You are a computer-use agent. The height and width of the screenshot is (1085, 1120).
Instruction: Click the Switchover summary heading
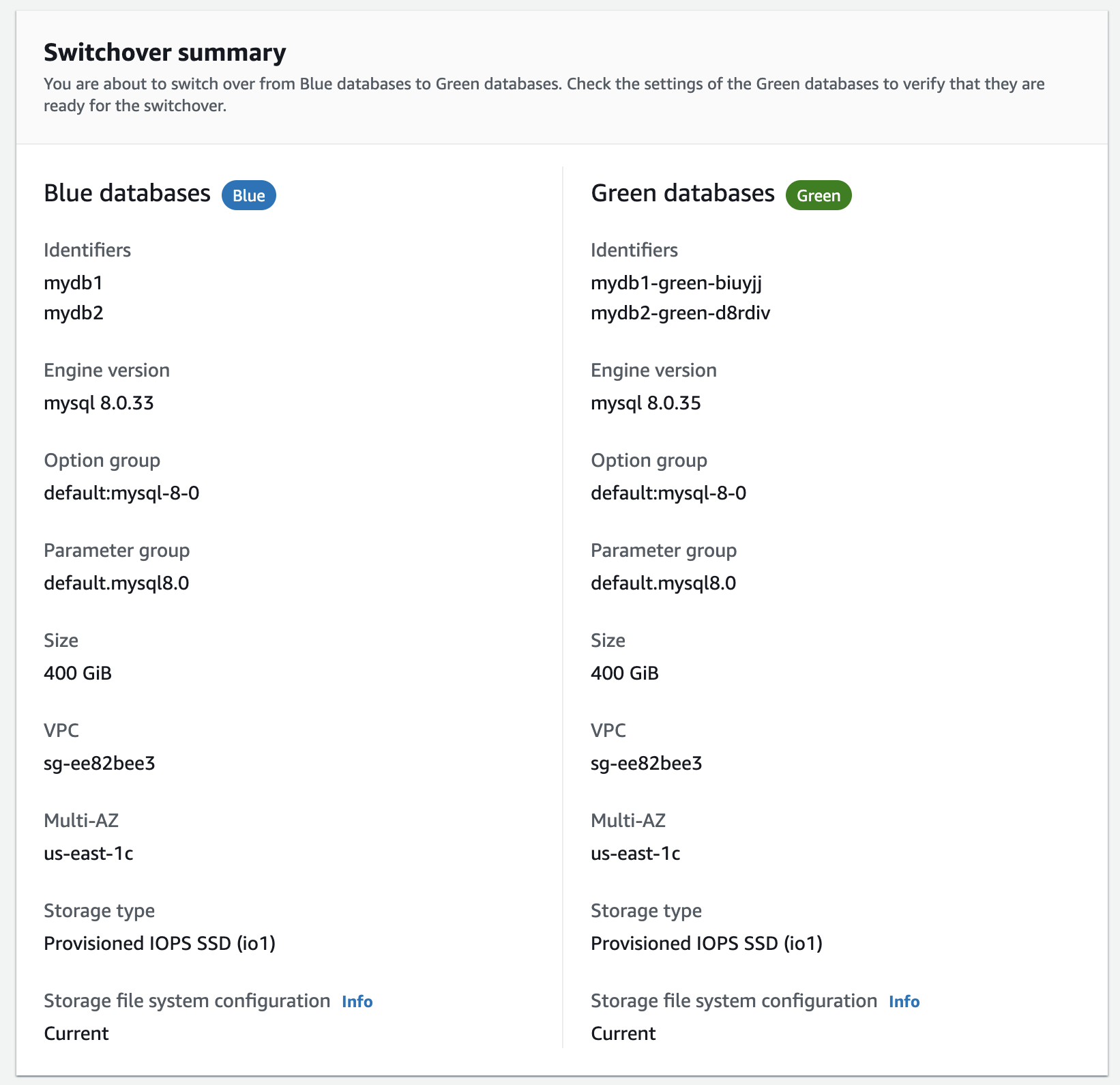[x=165, y=52]
